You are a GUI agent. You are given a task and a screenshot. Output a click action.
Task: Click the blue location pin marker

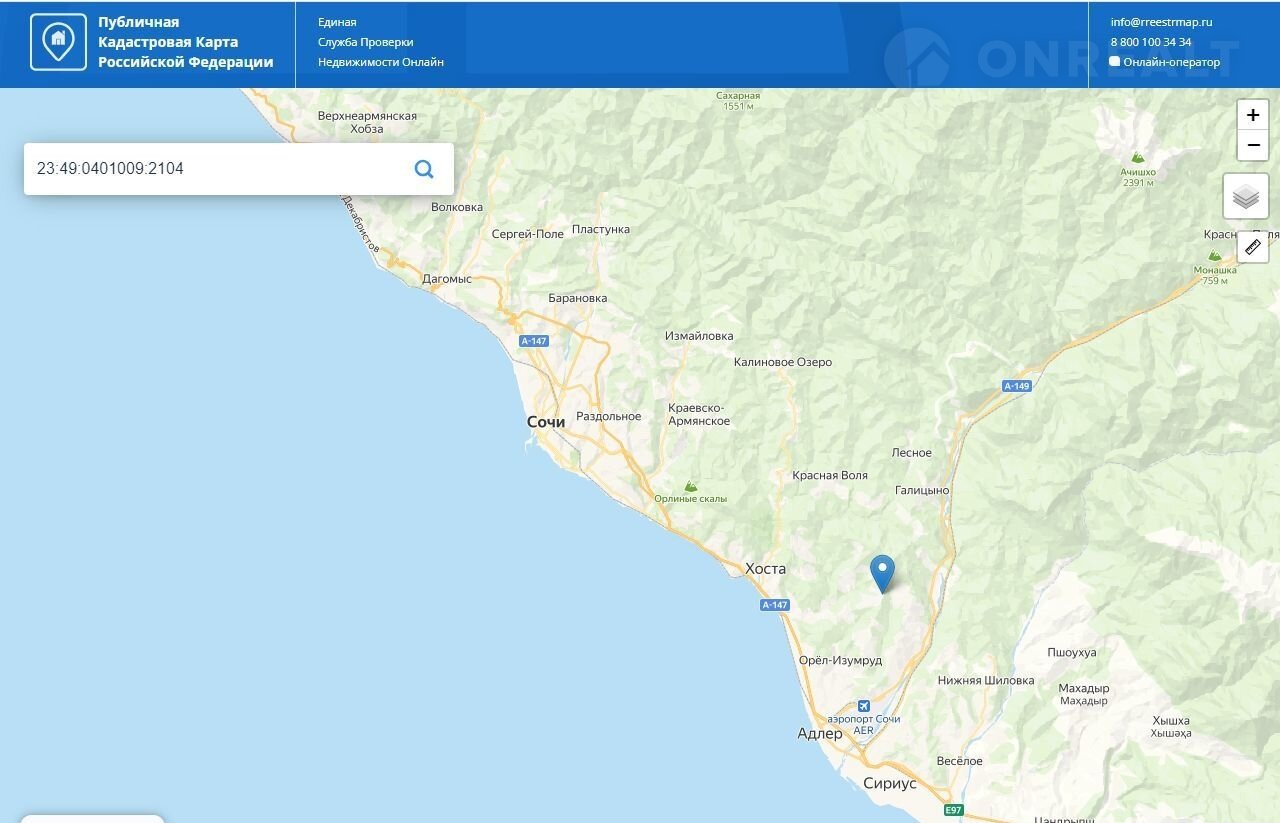click(x=882, y=573)
